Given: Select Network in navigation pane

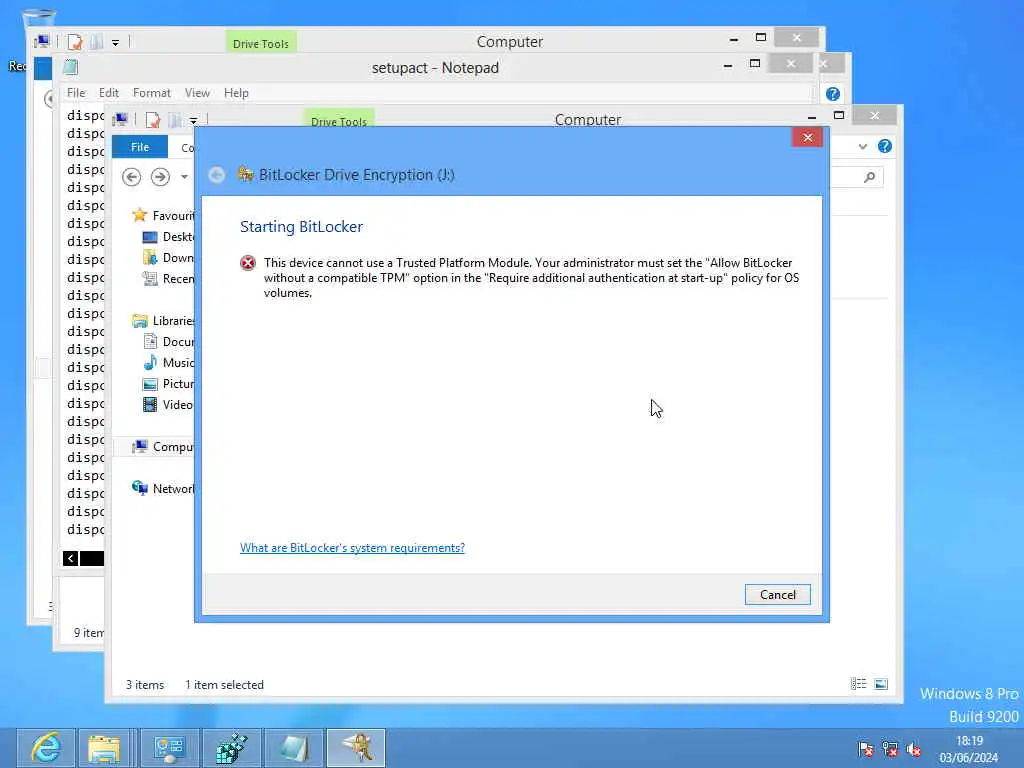Looking at the screenshot, I should (x=163, y=488).
